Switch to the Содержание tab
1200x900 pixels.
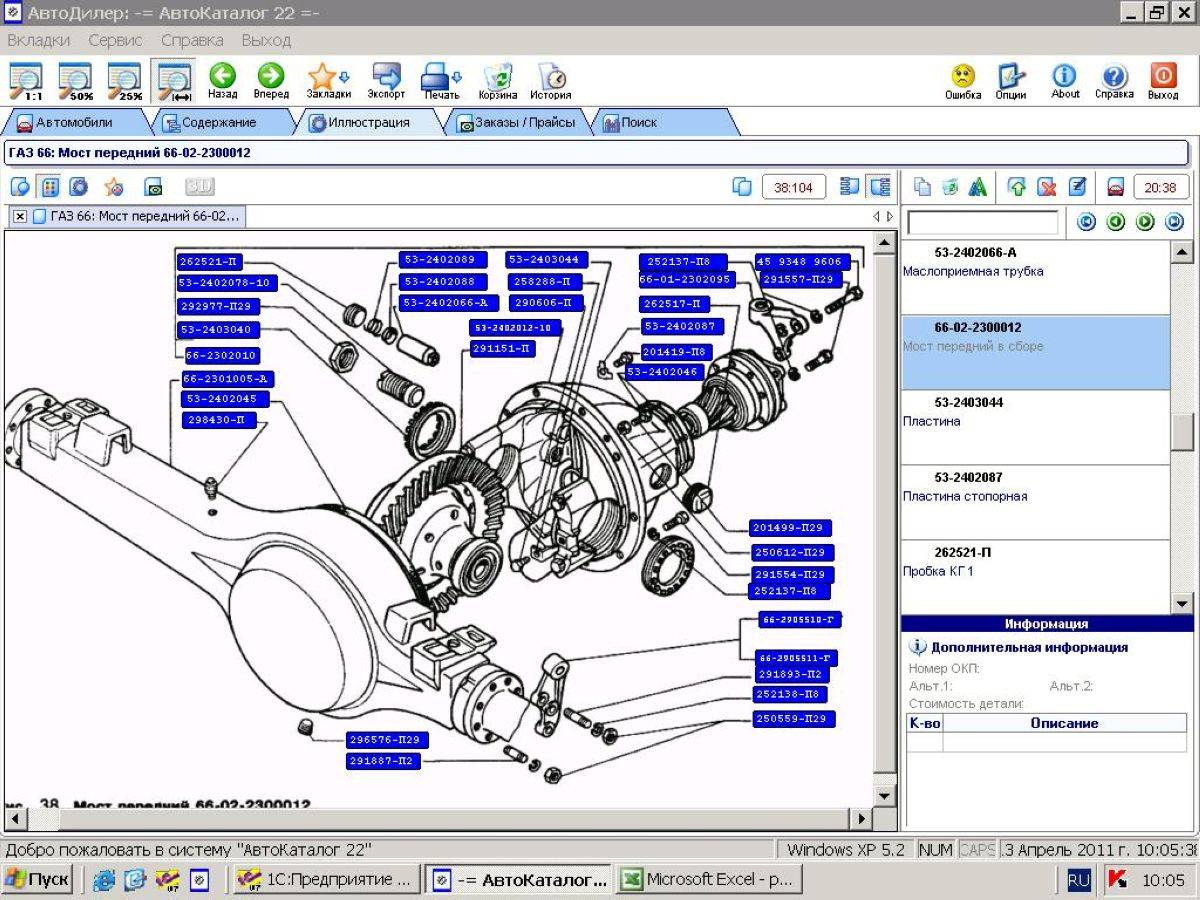coord(218,122)
